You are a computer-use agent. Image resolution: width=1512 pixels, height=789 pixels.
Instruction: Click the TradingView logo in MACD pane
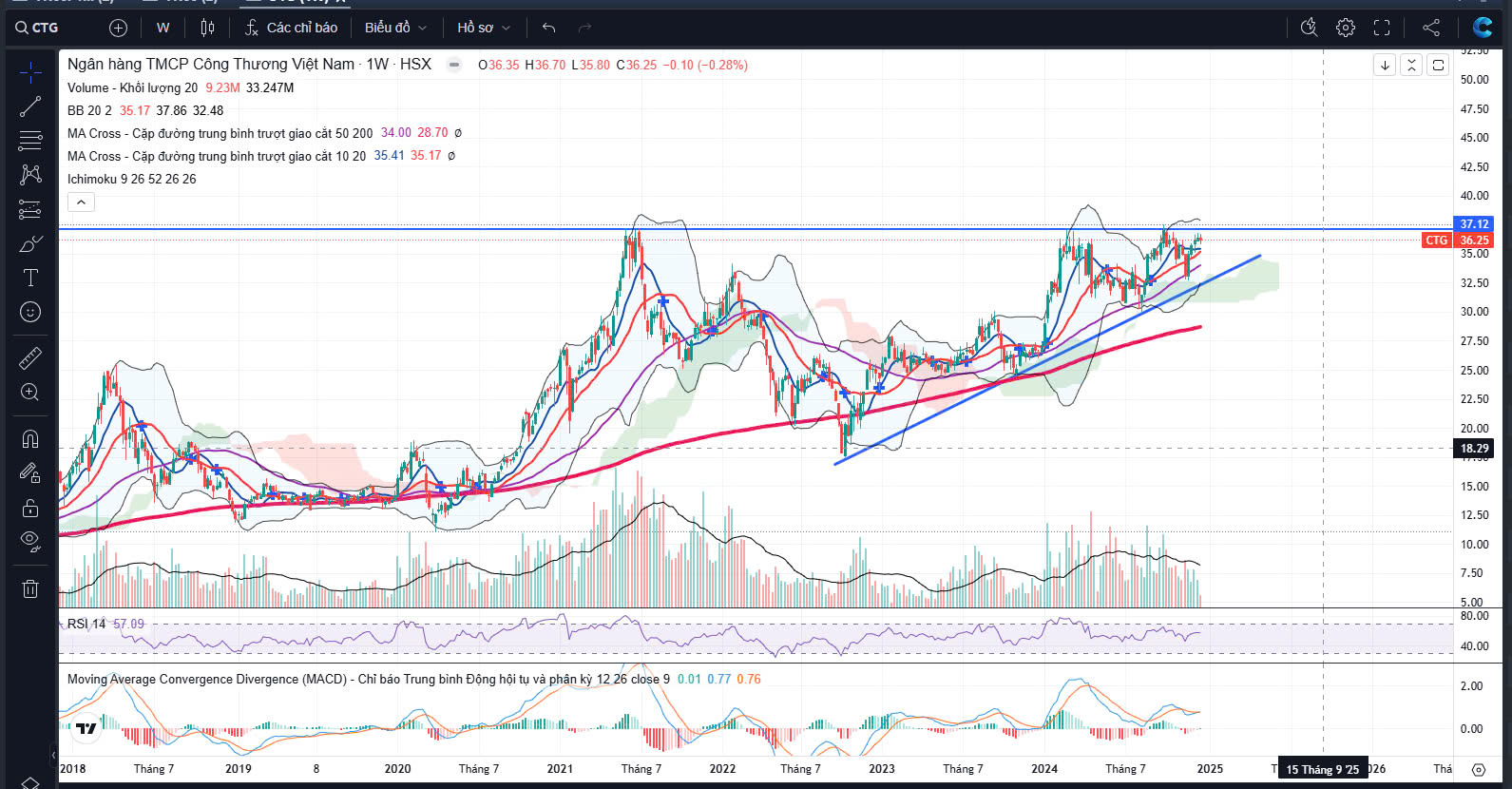[86, 728]
